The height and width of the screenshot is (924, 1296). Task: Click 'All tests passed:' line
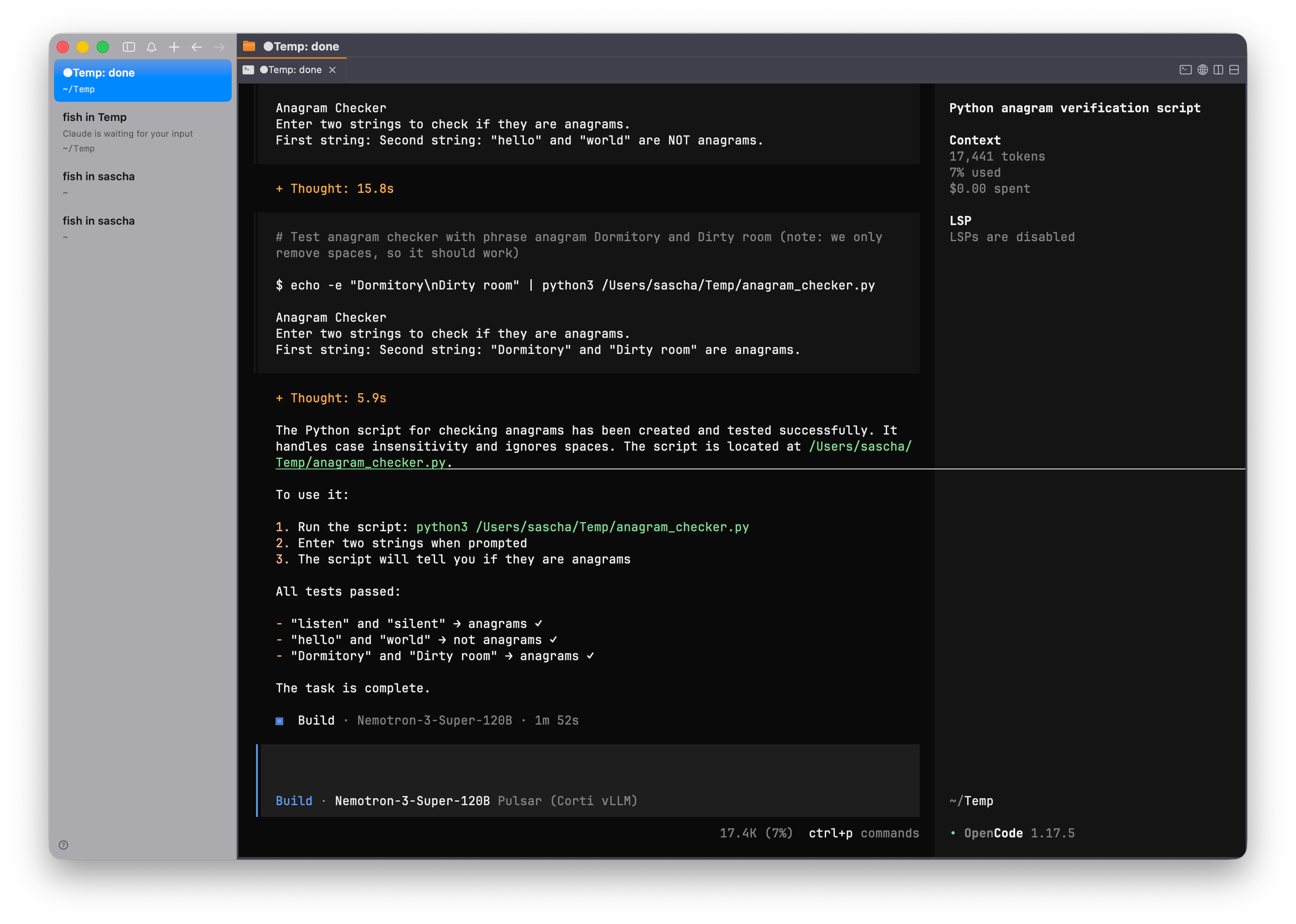pos(338,592)
